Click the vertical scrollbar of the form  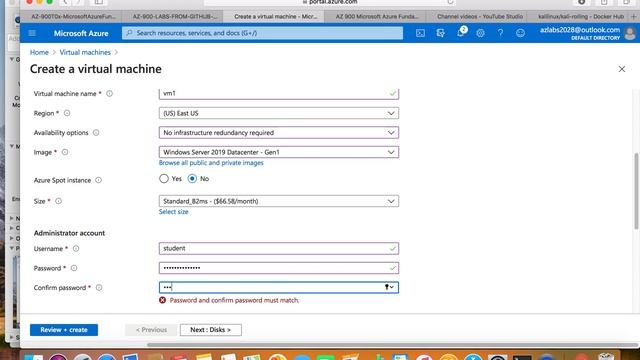point(636,191)
